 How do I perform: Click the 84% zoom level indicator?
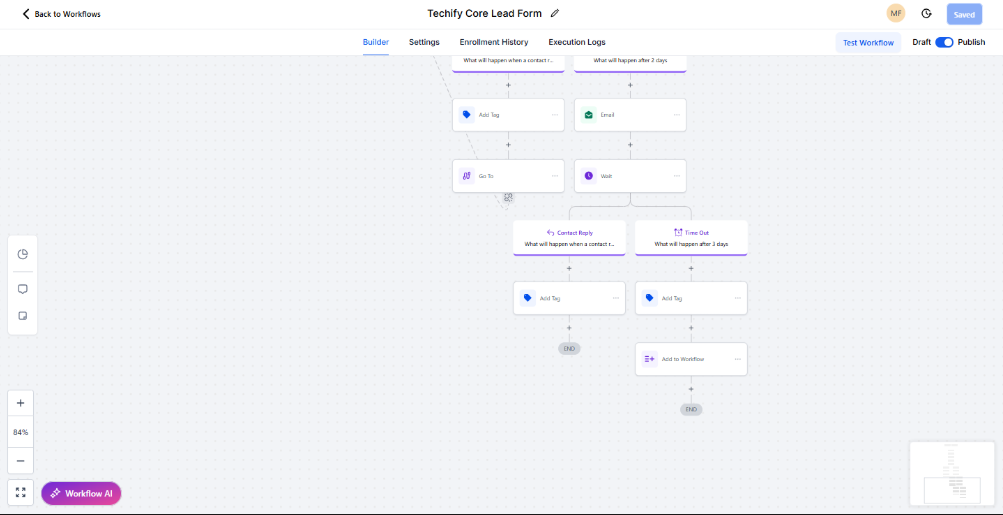click(20, 432)
